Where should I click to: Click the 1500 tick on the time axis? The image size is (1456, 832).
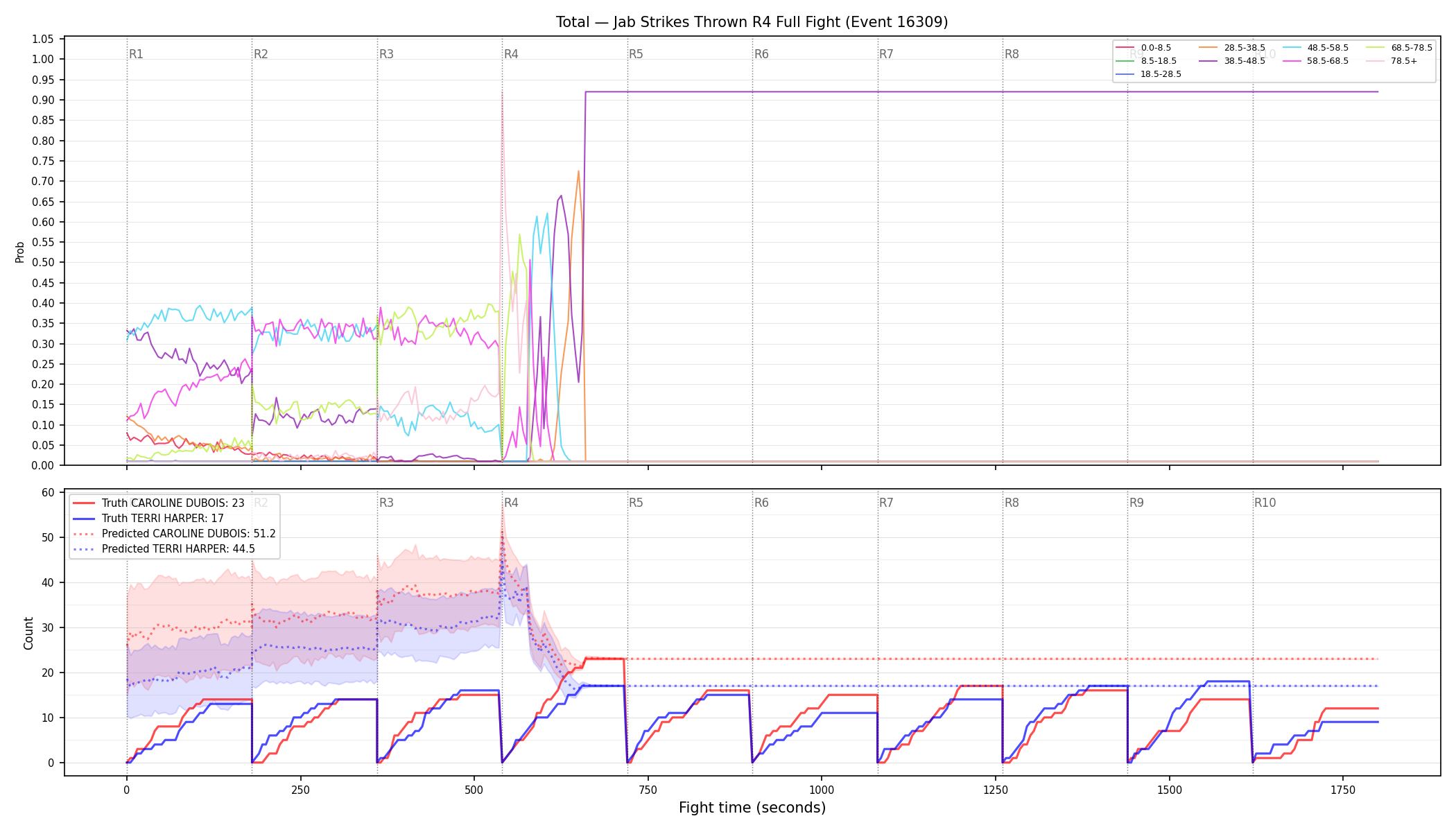(x=1170, y=790)
